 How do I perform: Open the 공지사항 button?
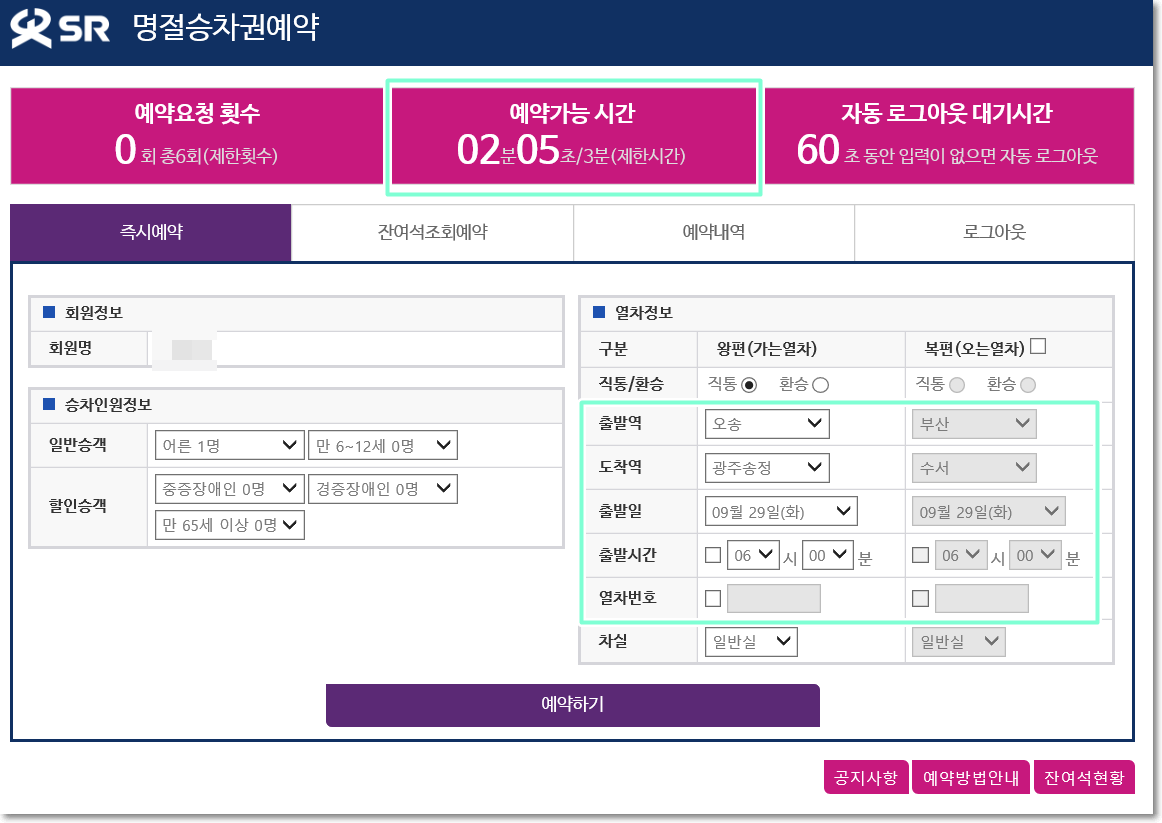pyautogui.click(x=866, y=777)
